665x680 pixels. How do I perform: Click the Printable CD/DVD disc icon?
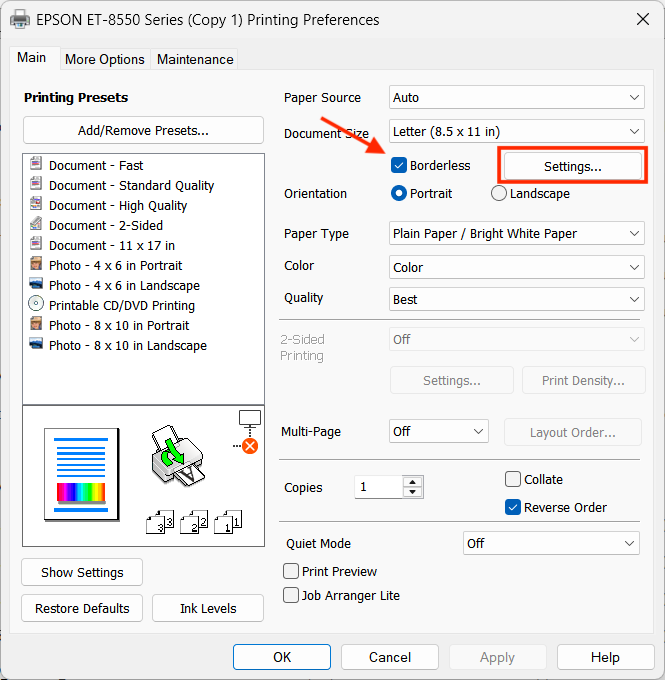(x=36, y=304)
